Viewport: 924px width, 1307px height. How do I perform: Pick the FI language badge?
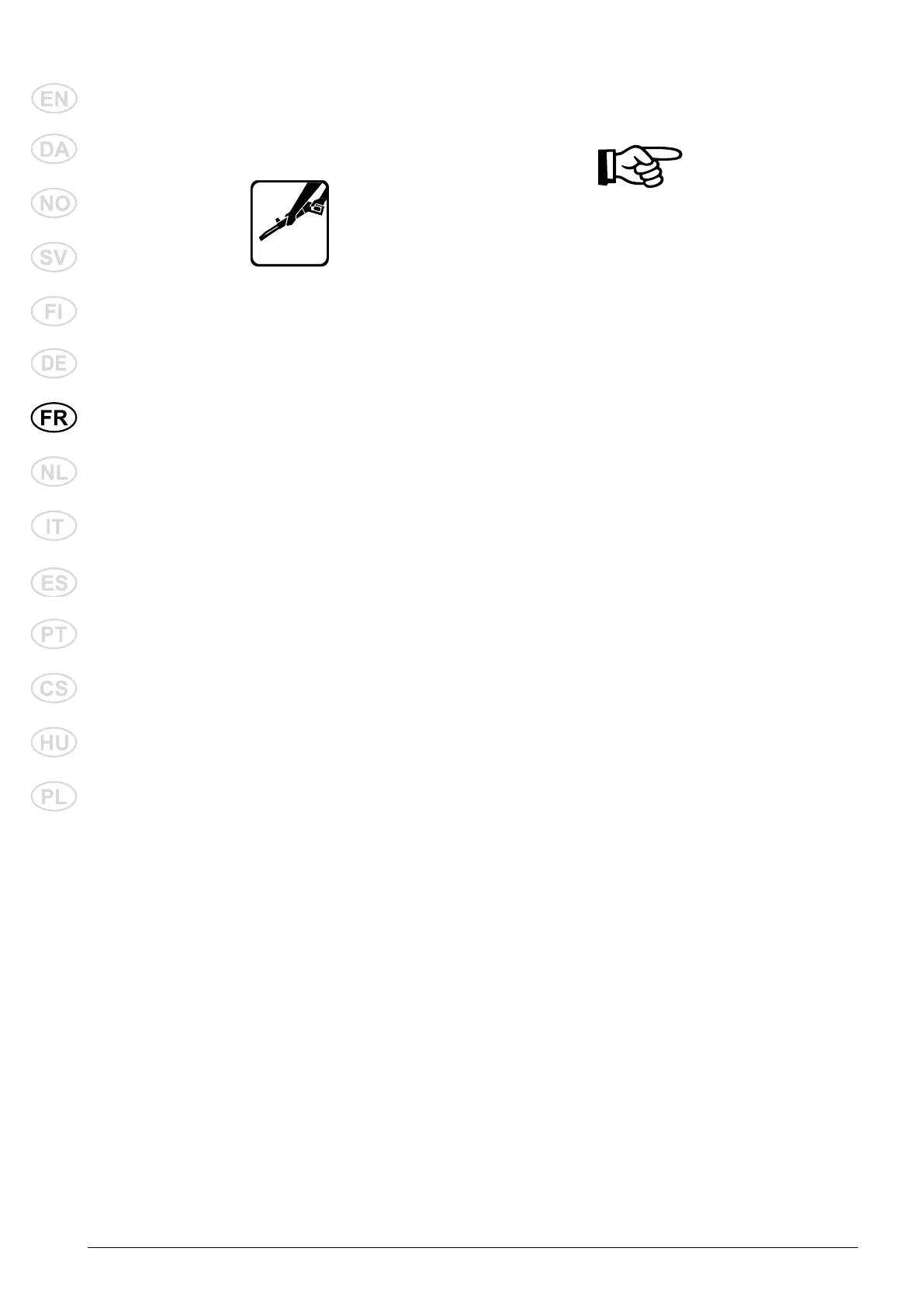tap(54, 311)
